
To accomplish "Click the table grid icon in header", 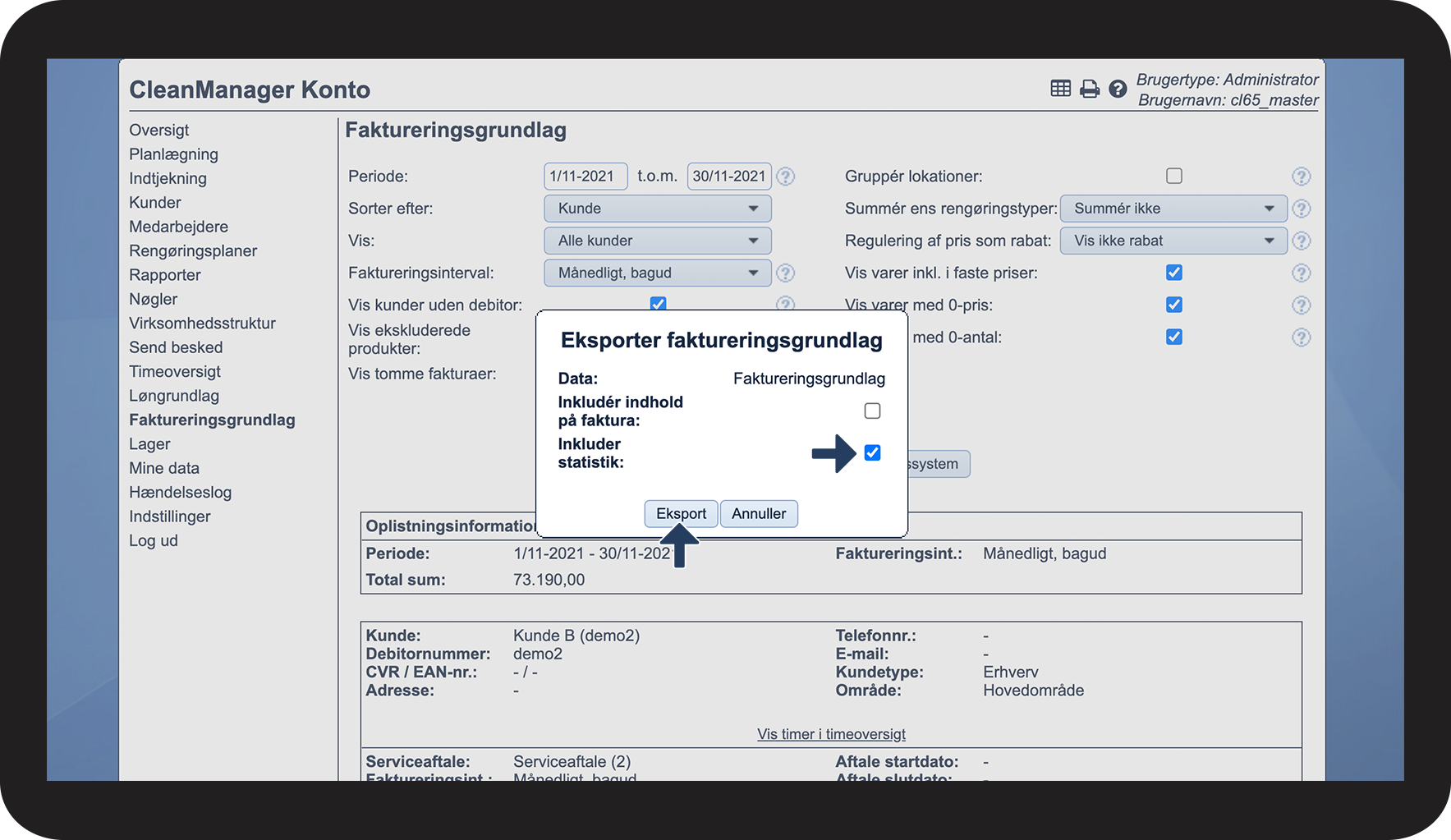I will pos(1060,89).
